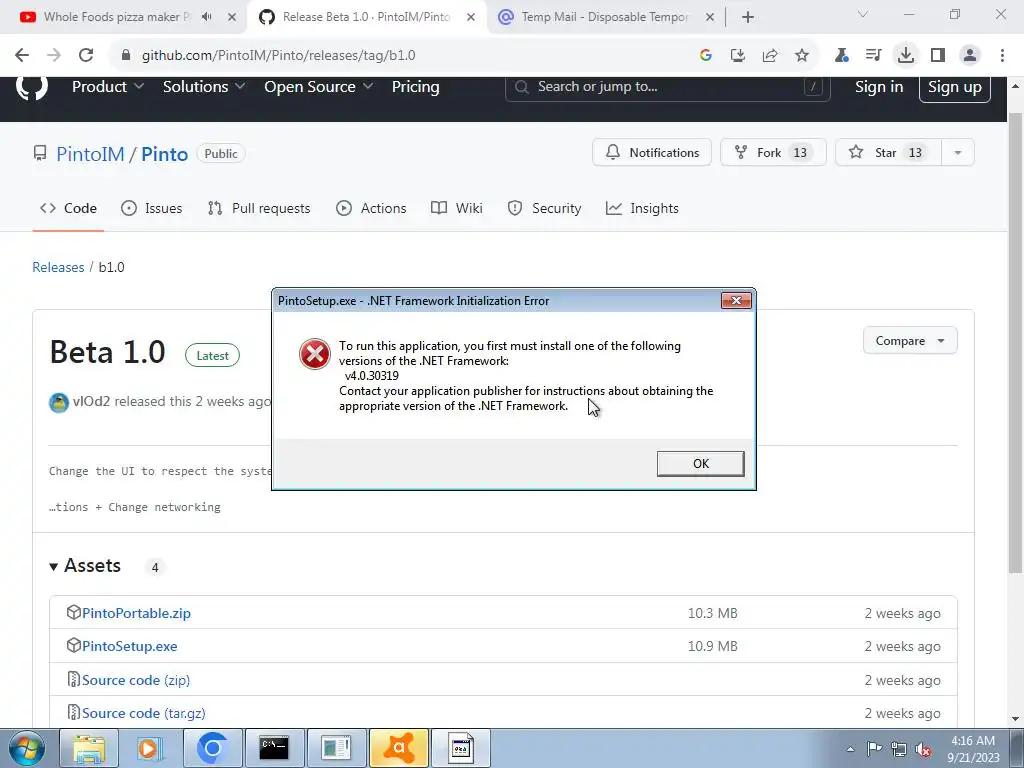Open vlOd2 profile link
Viewport: 1024px width, 768px height.
[x=91, y=401]
